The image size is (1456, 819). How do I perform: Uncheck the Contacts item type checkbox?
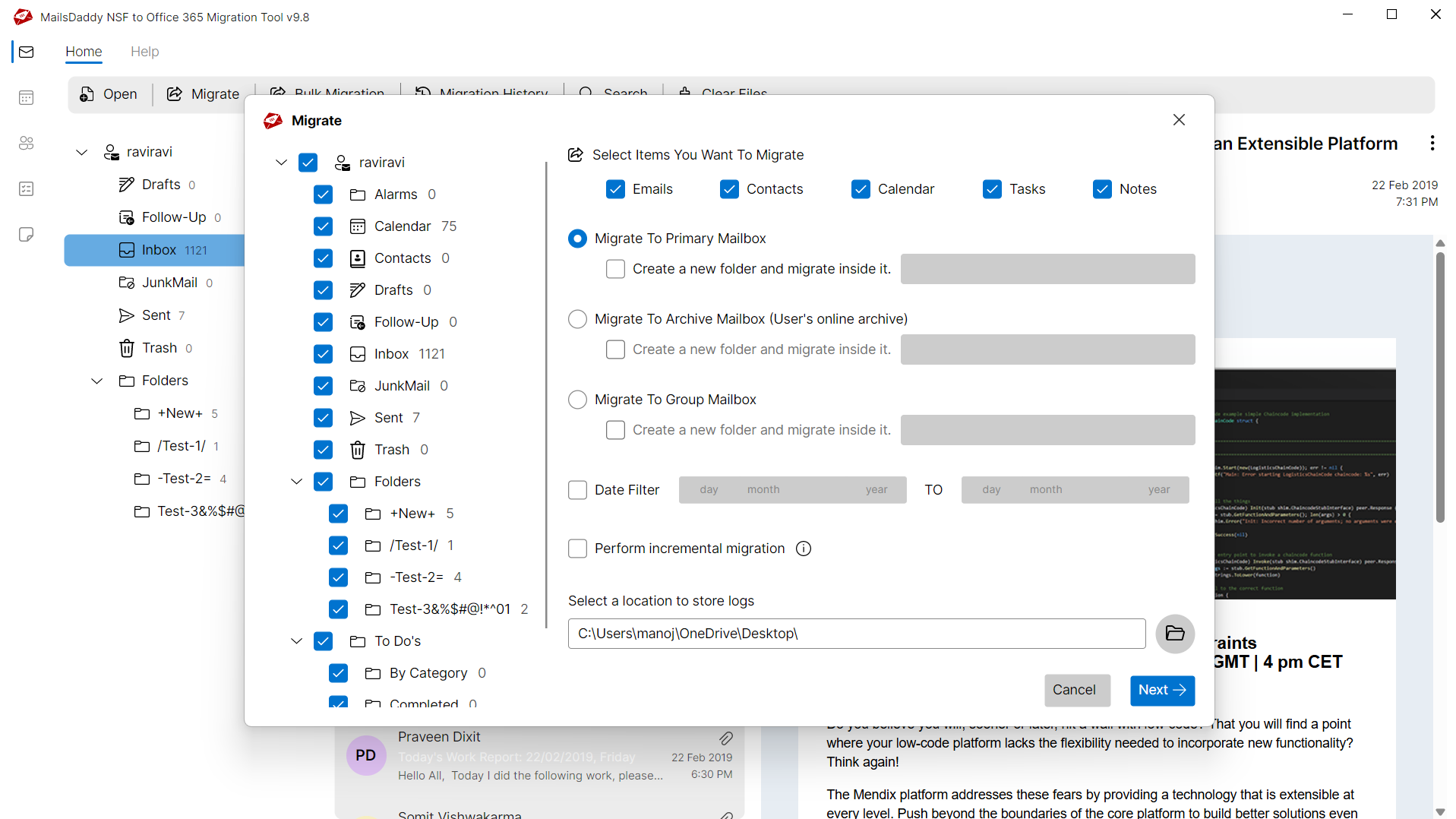click(729, 189)
